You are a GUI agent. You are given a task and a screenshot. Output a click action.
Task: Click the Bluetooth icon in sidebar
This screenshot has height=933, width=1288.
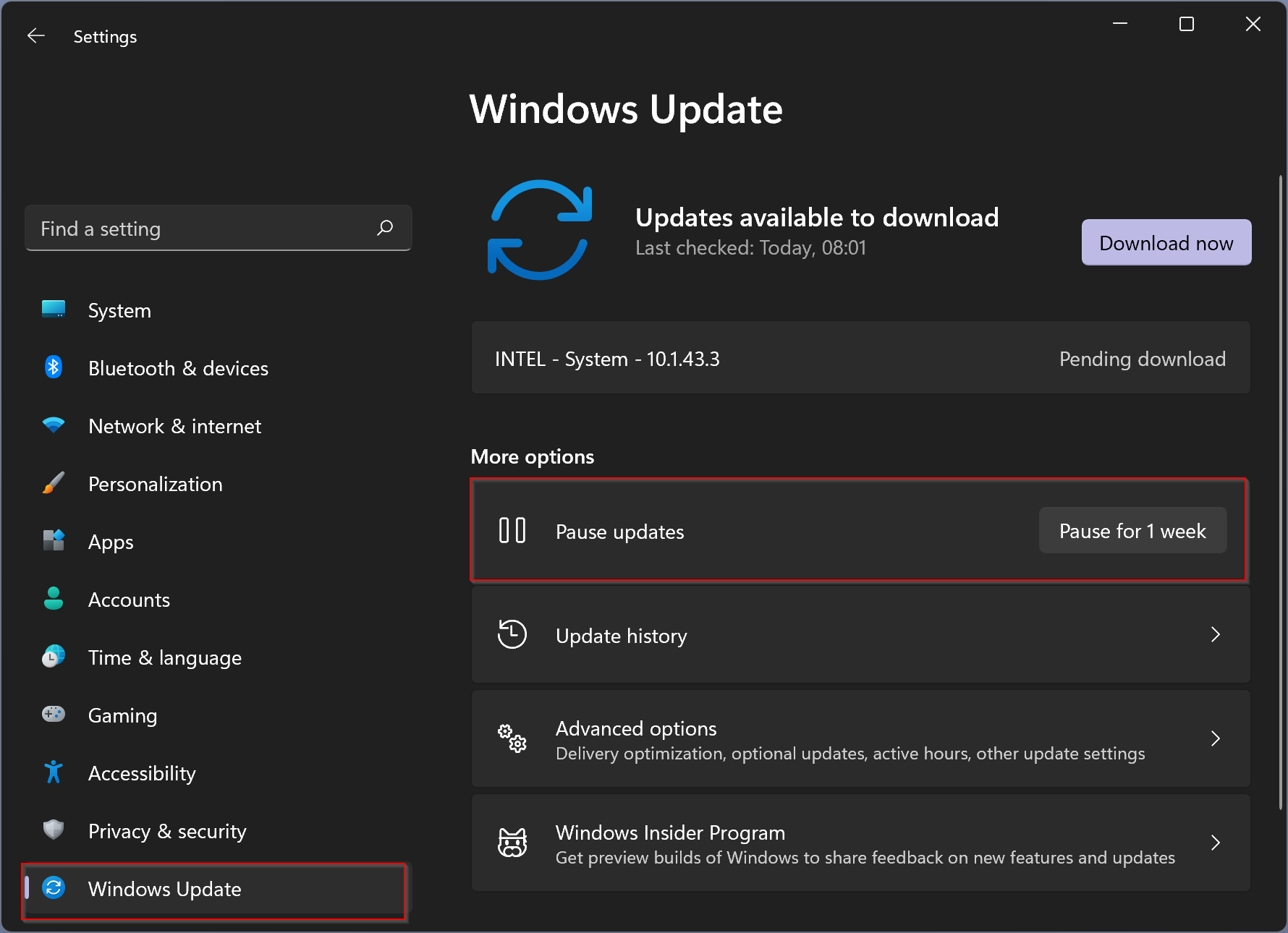coord(54,367)
